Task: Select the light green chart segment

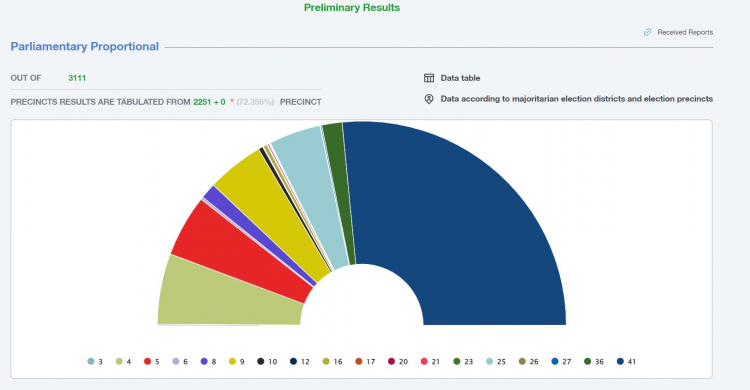Action: point(225,297)
